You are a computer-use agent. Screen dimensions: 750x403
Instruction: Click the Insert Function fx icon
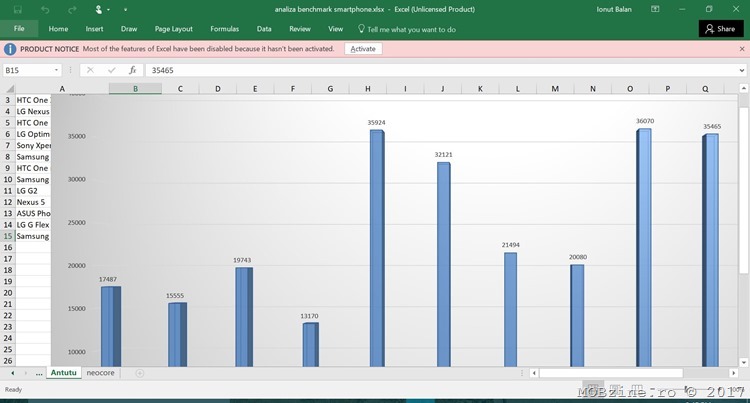133,70
